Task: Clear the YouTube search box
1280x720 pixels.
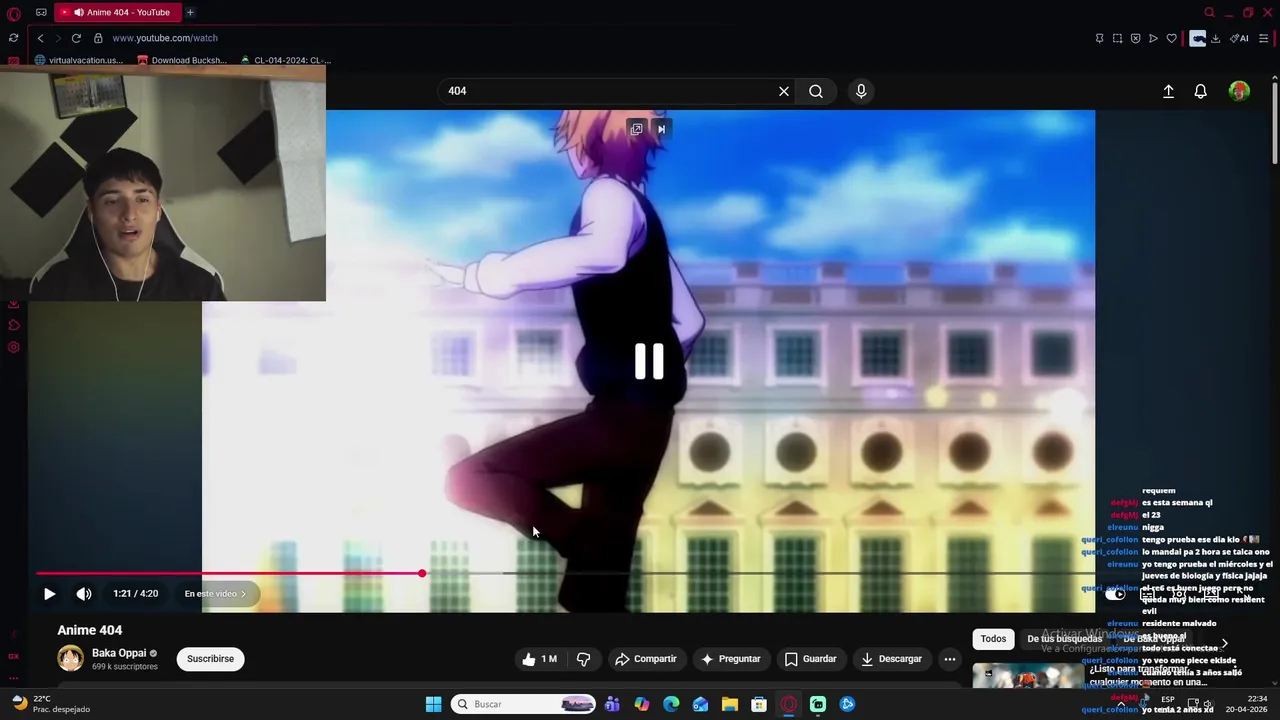Action: [x=784, y=91]
